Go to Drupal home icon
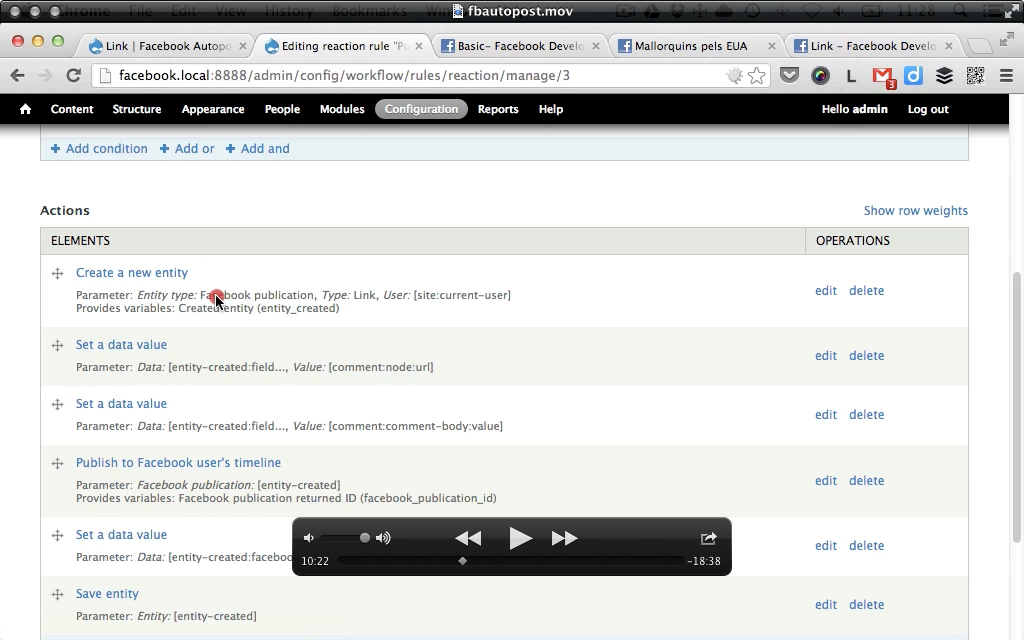Image resolution: width=1024 pixels, height=640 pixels. click(x=25, y=109)
